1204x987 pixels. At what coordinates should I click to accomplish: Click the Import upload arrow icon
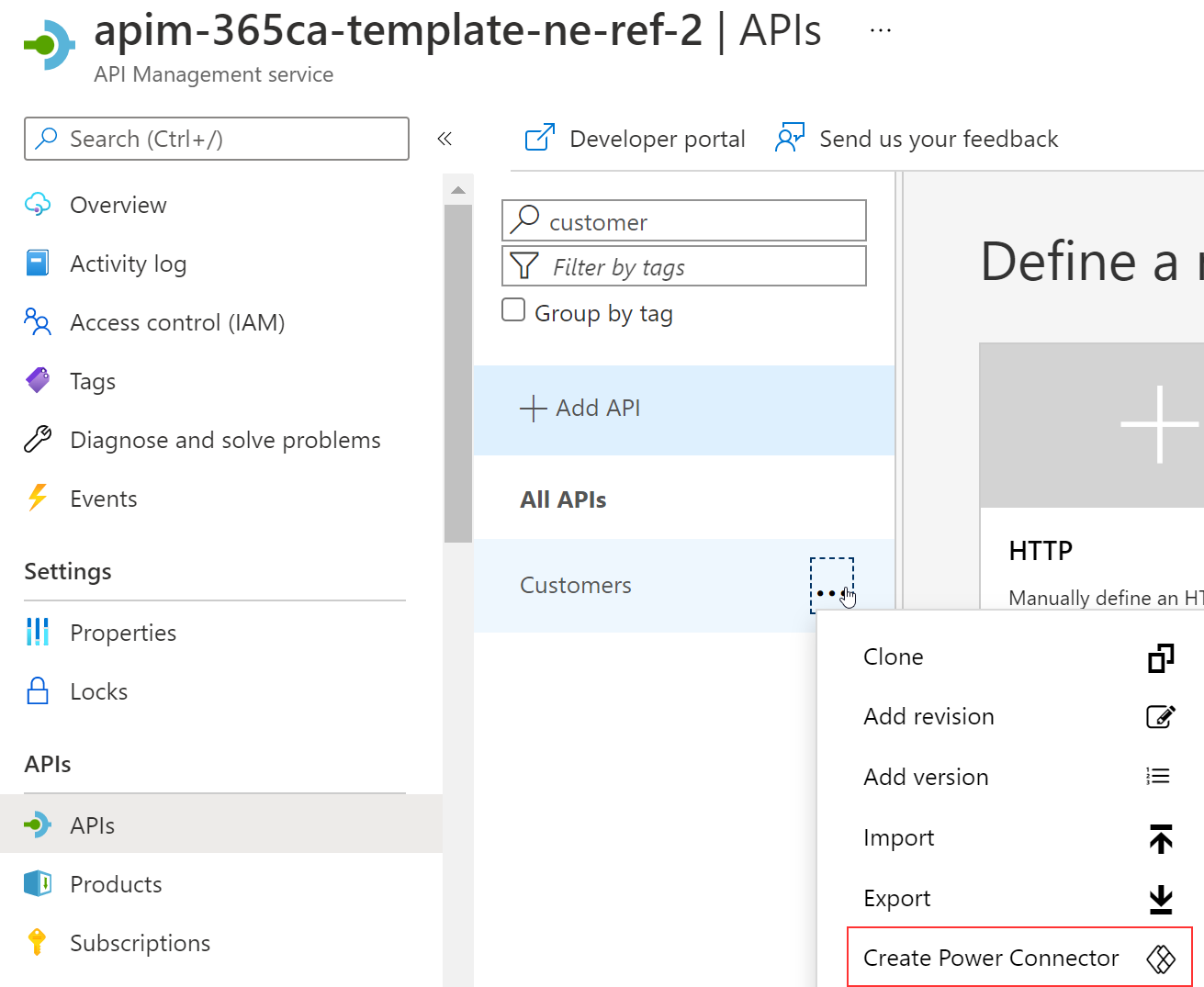1161,838
